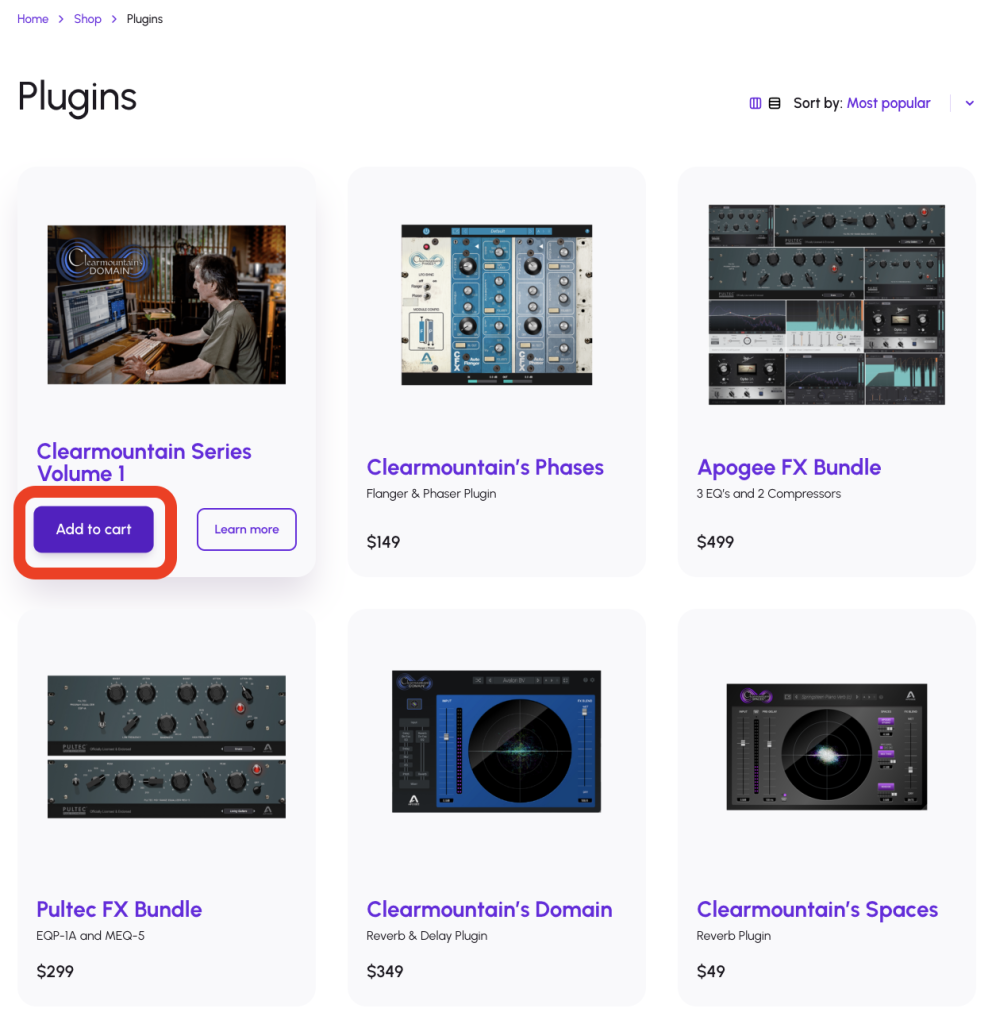Screen dimensions: 992x1024
Task: Switch to the list view layout icon
Action: pos(774,103)
